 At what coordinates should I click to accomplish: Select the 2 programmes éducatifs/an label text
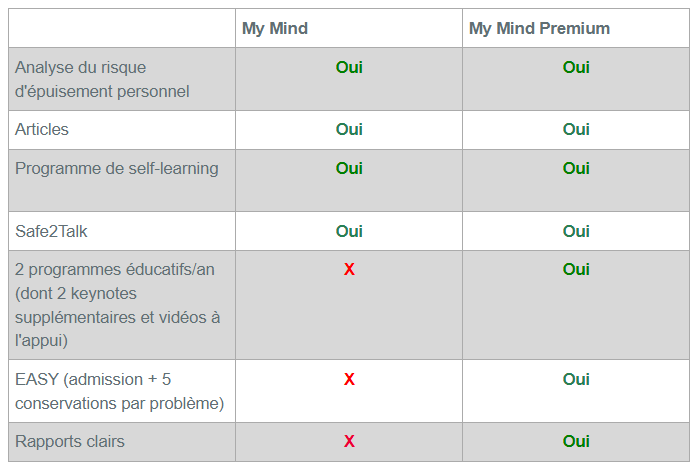pyautogui.click(x=118, y=304)
